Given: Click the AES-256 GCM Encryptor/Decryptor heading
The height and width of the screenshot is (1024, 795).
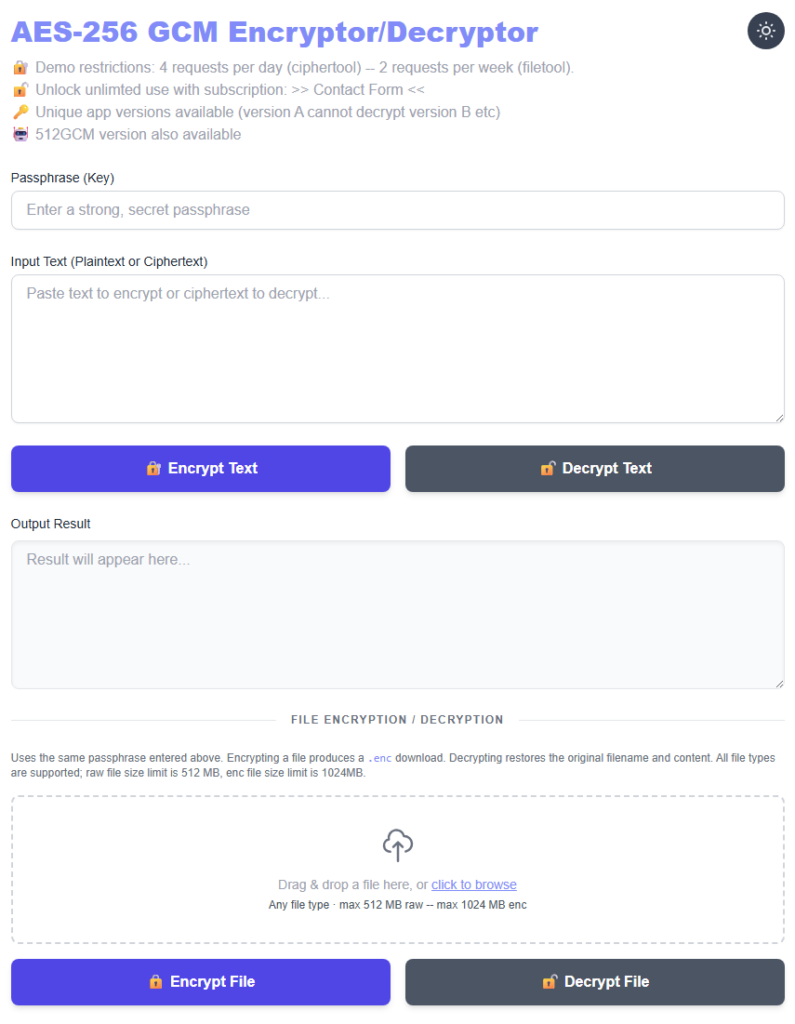Looking at the screenshot, I should tap(274, 32).
